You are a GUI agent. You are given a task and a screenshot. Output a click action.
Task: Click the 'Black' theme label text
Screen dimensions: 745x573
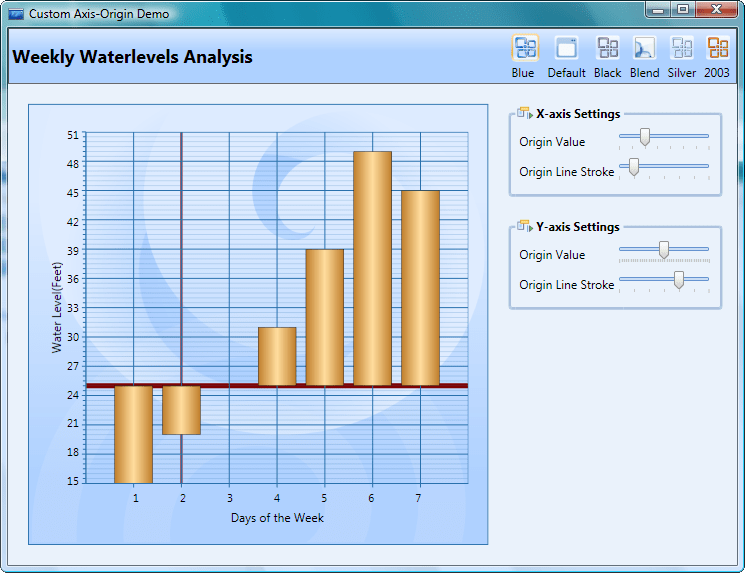tap(608, 73)
